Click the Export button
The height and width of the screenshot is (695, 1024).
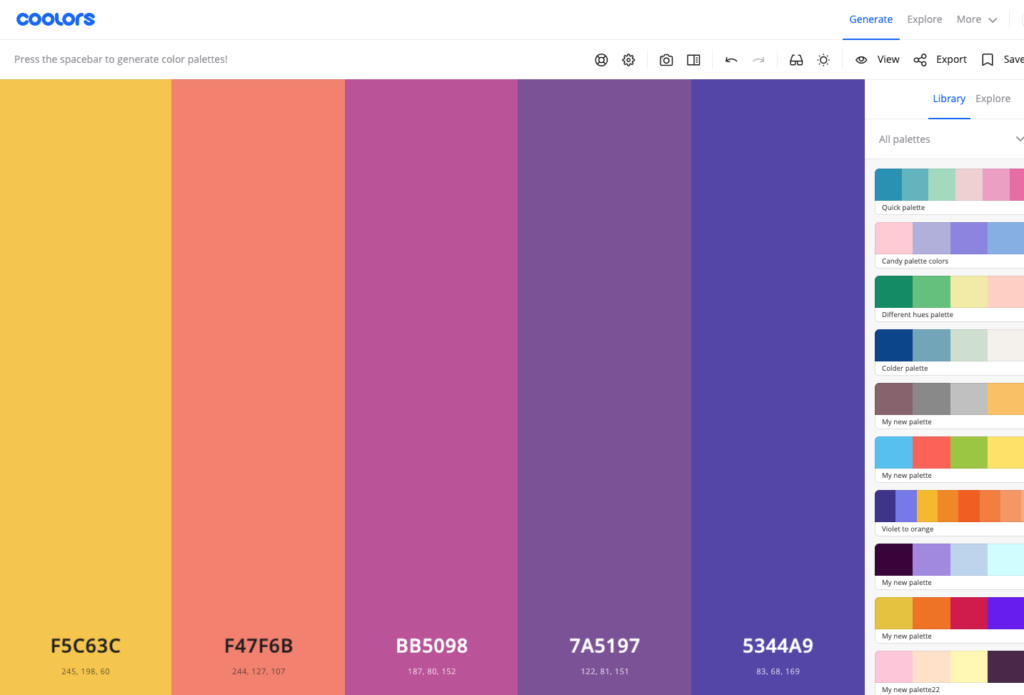[x=940, y=60]
